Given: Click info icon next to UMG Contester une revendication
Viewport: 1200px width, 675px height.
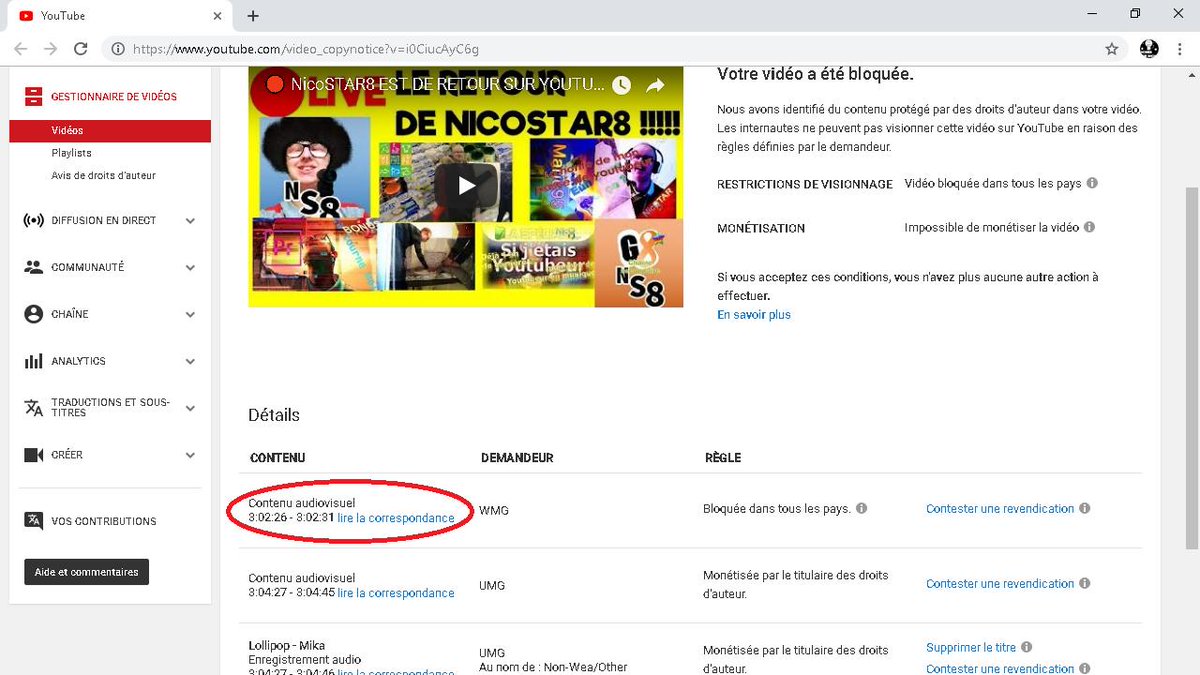Looking at the screenshot, I should pyautogui.click(x=1085, y=583).
